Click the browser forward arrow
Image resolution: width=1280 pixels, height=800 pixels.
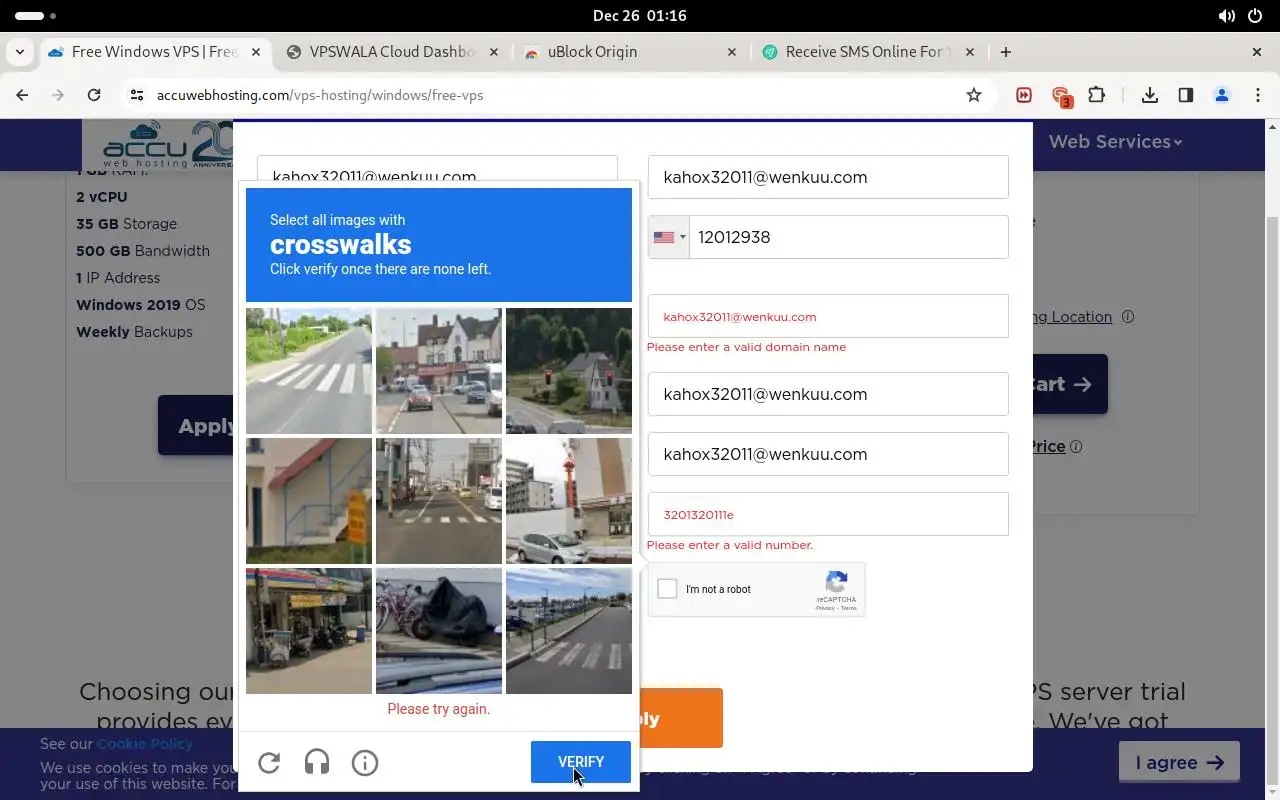[58, 95]
